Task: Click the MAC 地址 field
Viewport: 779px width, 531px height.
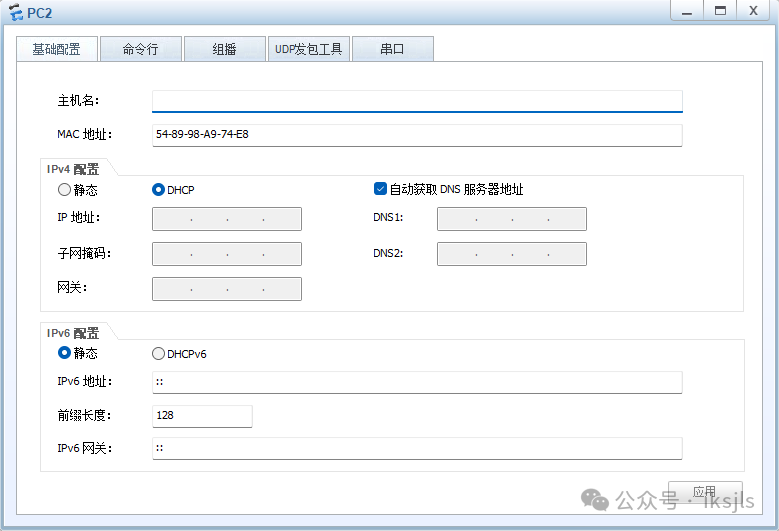Action: pos(417,135)
